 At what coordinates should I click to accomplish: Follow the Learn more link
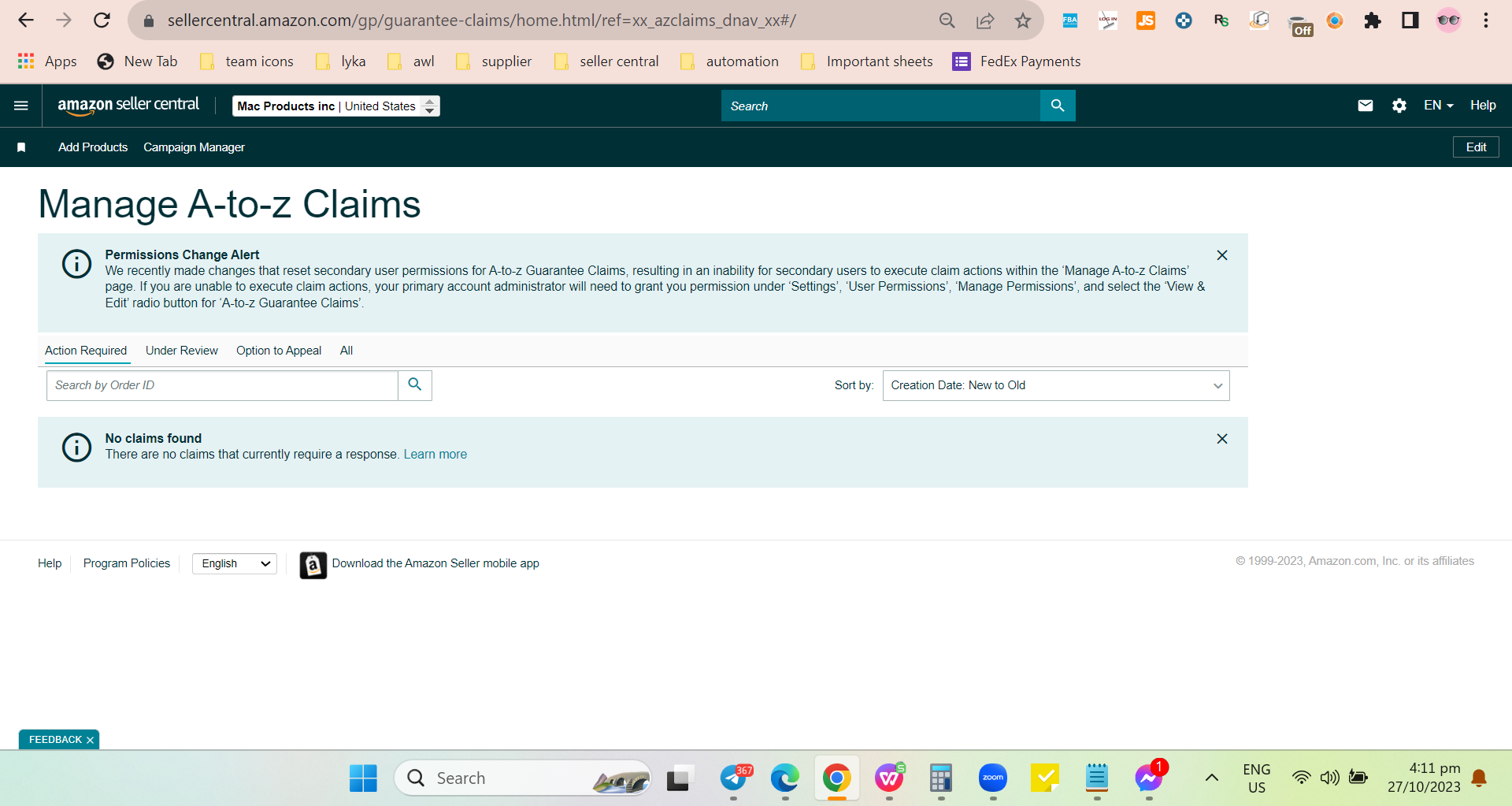pyautogui.click(x=435, y=455)
